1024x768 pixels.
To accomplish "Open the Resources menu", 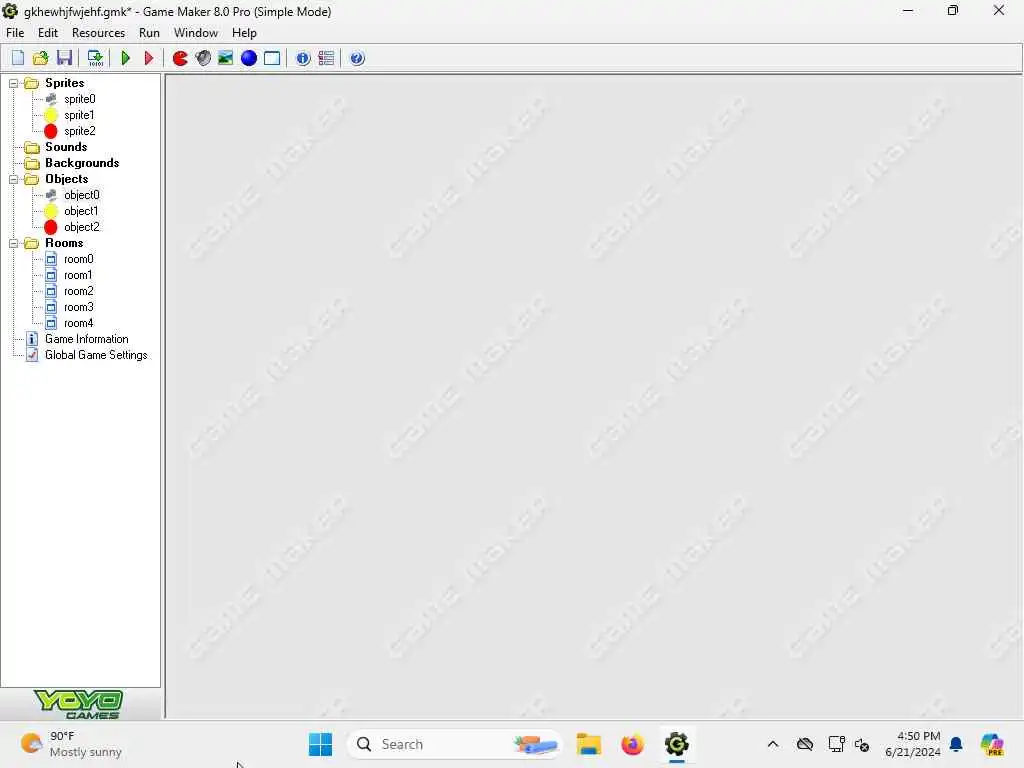I will point(98,33).
